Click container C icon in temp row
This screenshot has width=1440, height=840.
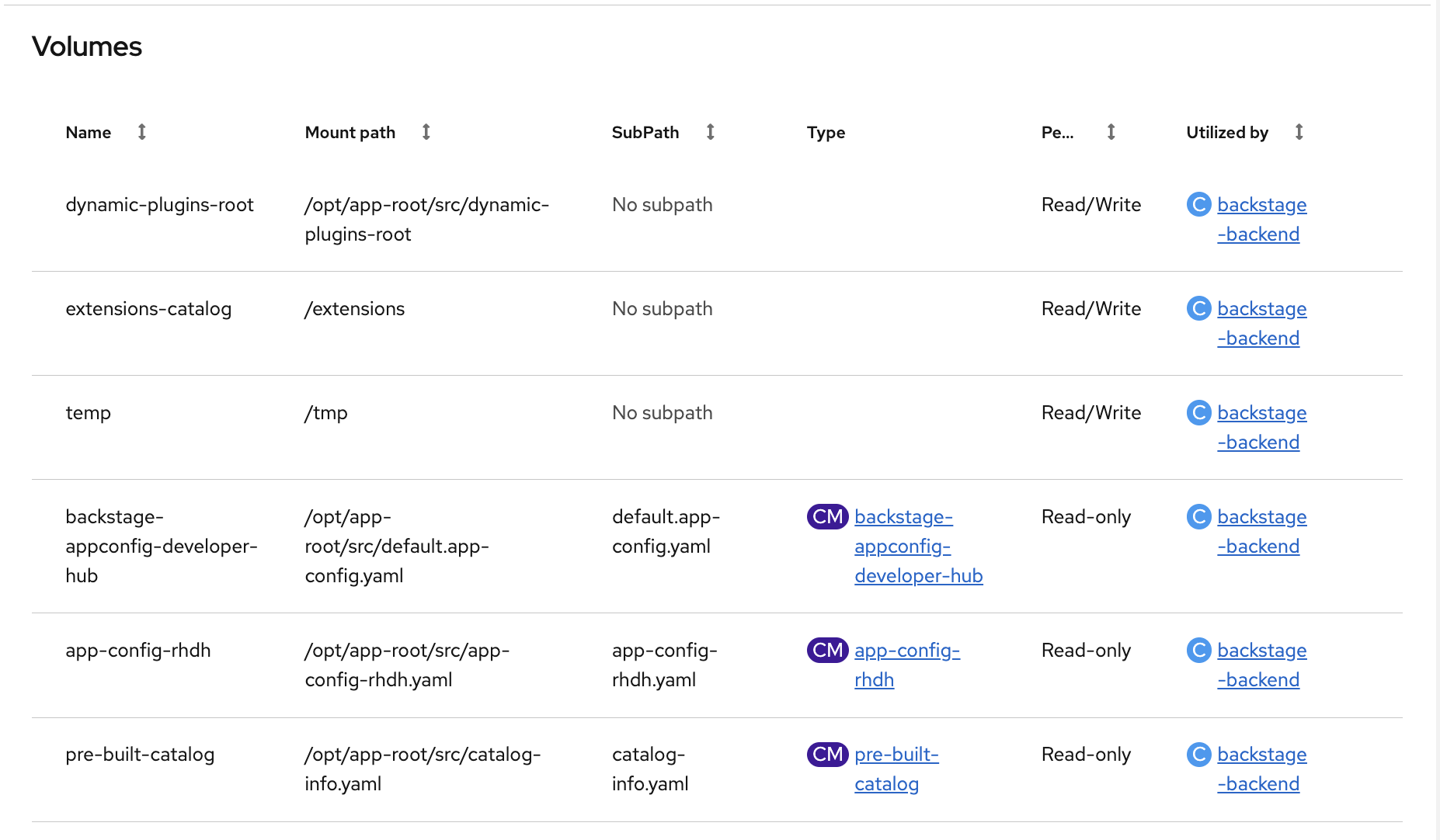(x=1198, y=412)
